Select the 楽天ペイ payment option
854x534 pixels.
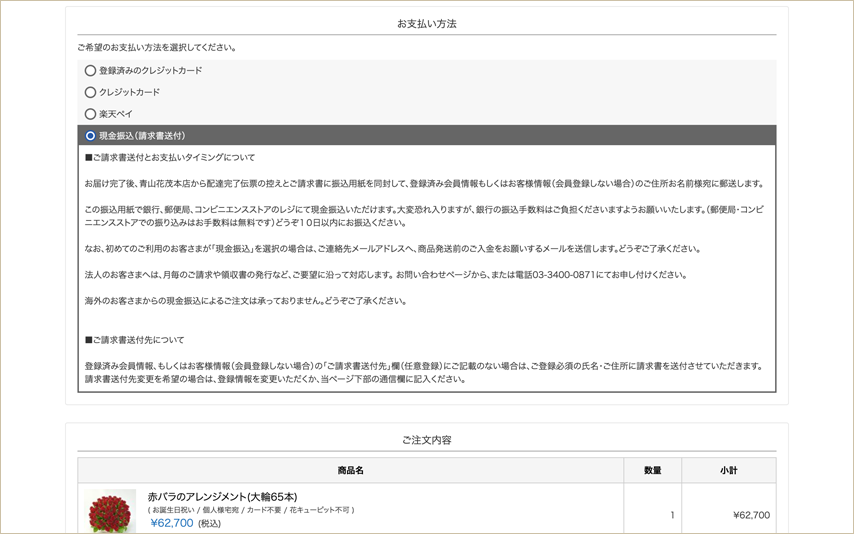(x=91, y=114)
